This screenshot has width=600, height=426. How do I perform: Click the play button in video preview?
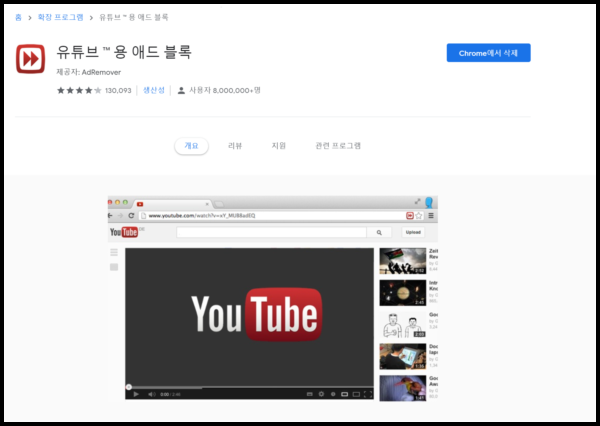point(136,394)
